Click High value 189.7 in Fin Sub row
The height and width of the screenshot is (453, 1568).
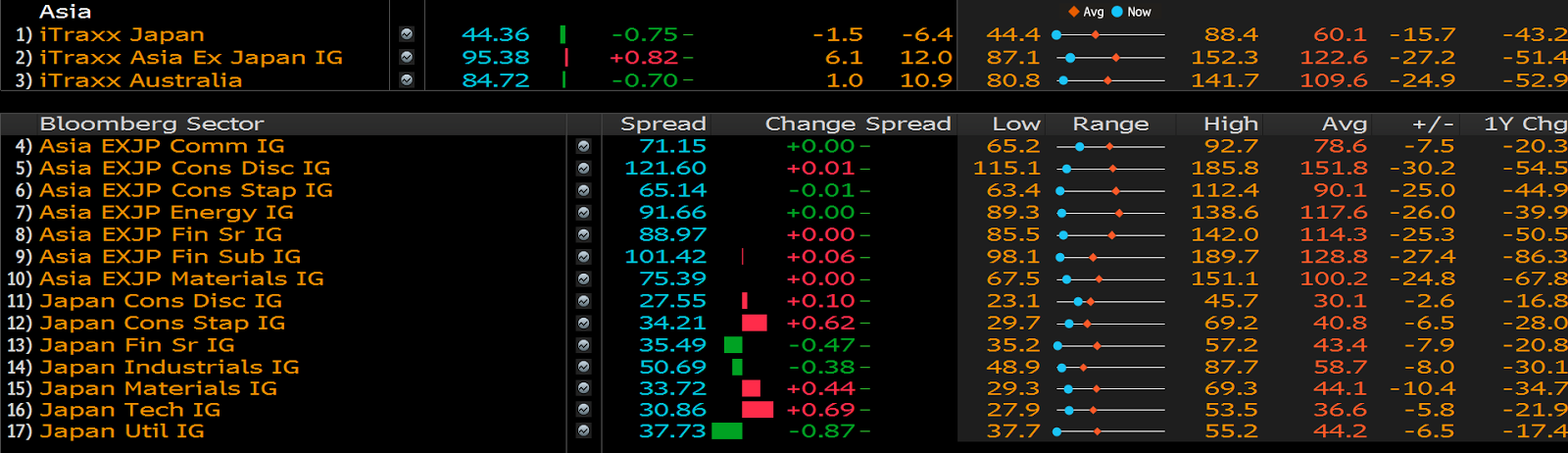tap(1225, 257)
